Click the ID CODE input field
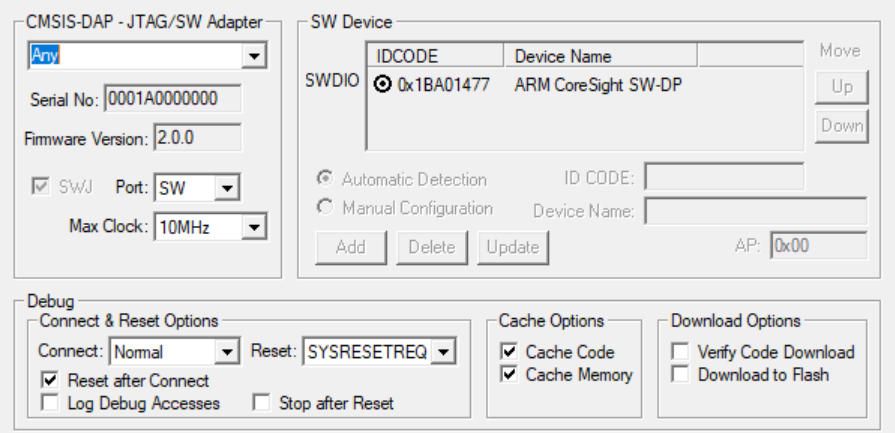The image size is (895, 433). pyautogui.click(x=724, y=177)
